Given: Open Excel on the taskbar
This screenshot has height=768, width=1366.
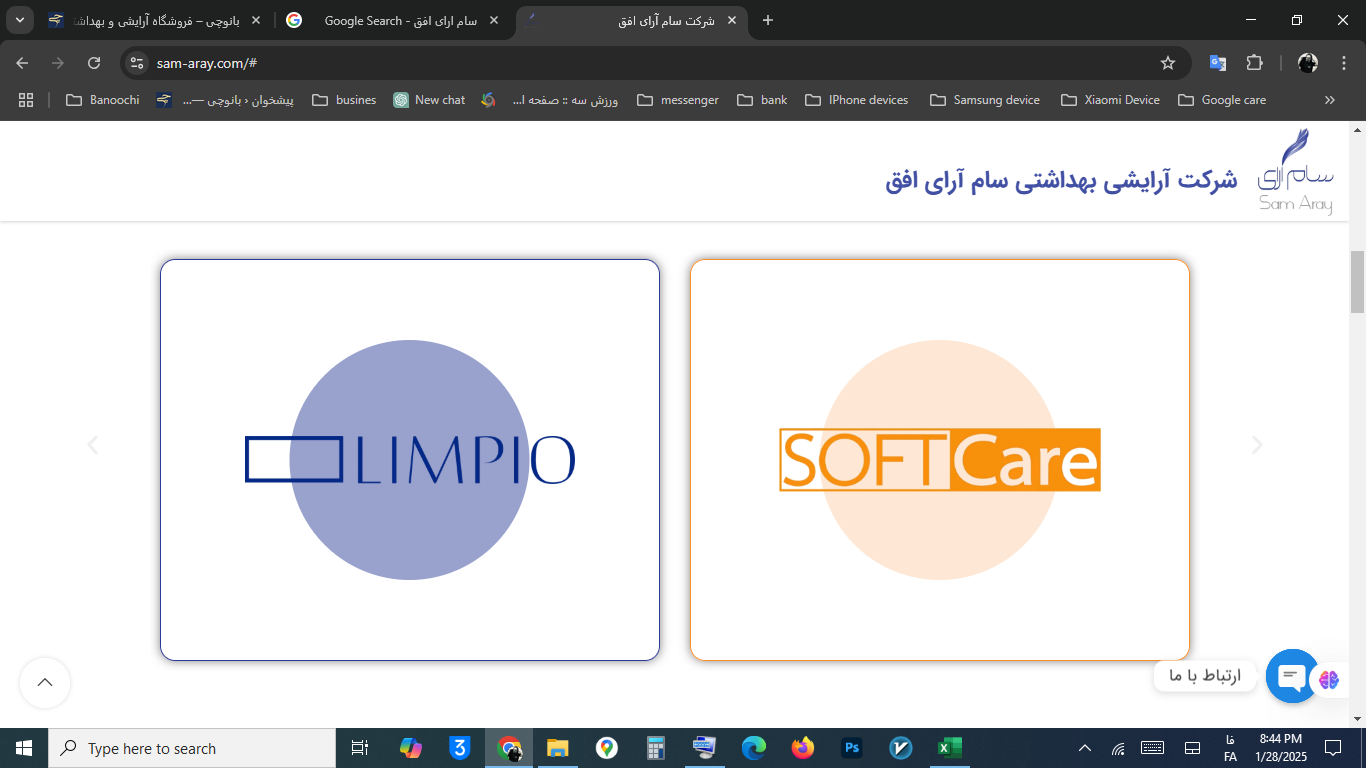Looking at the screenshot, I should [949, 748].
